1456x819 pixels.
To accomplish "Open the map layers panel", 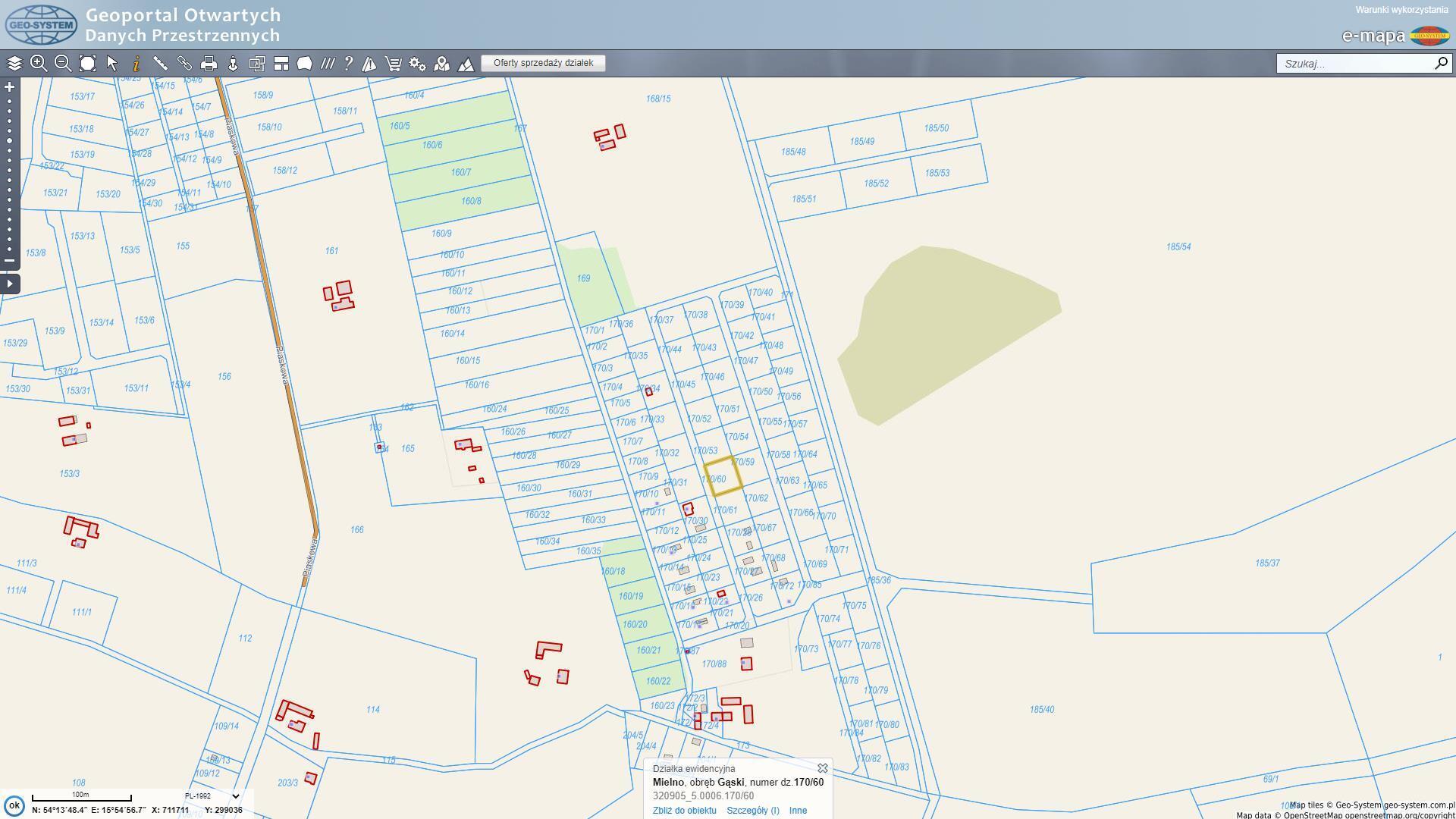I will [x=14, y=64].
